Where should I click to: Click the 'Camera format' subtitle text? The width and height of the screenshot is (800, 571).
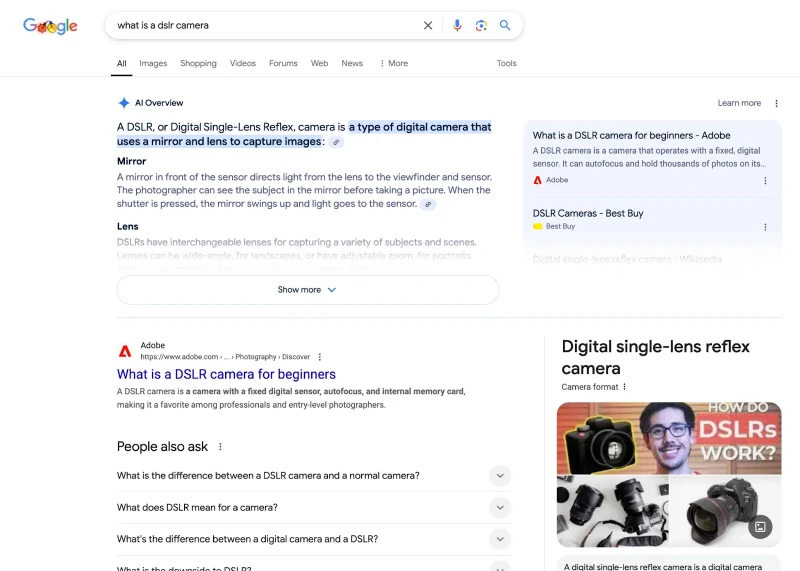click(x=590, y=387)
